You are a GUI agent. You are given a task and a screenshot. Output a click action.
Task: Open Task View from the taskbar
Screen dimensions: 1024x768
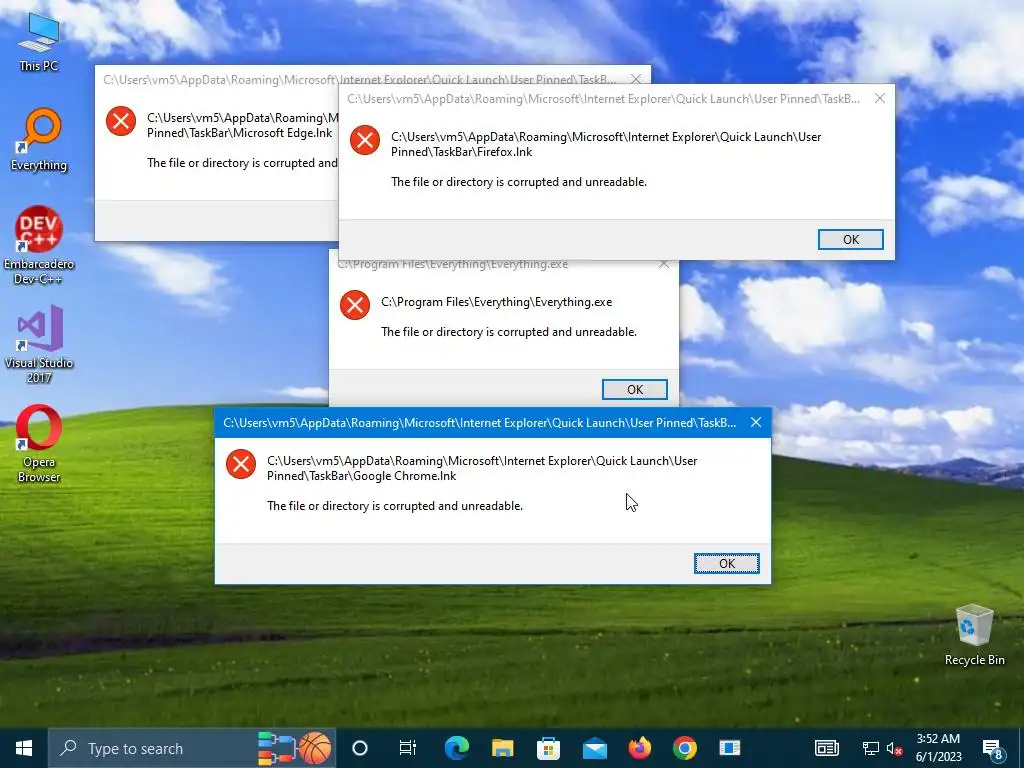(x=408, y=748)
